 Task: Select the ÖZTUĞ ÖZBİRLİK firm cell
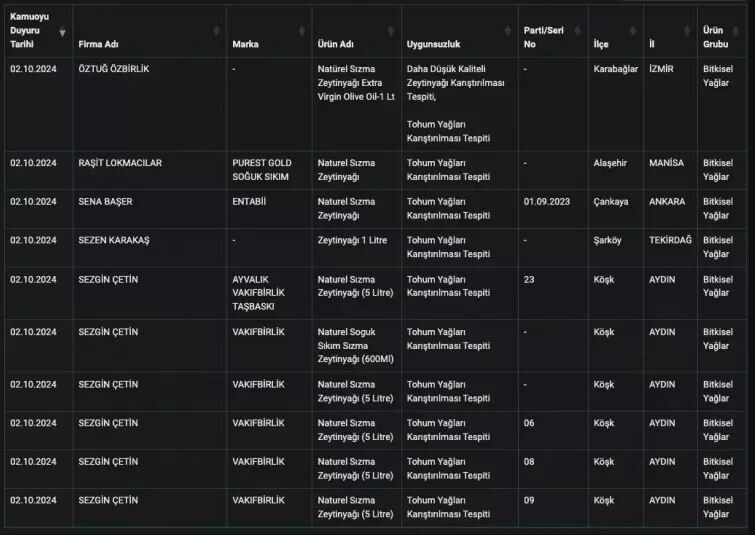point(113,69)
